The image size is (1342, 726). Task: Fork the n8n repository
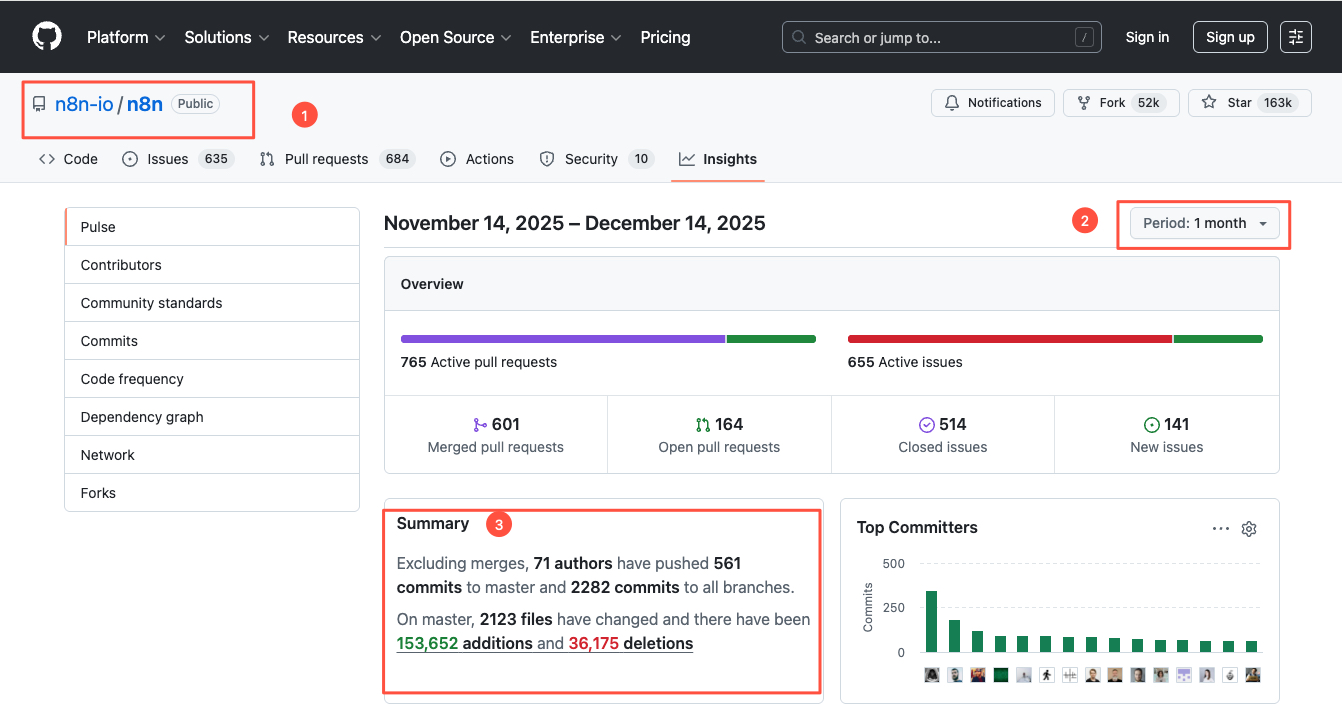pos(1121,103)
